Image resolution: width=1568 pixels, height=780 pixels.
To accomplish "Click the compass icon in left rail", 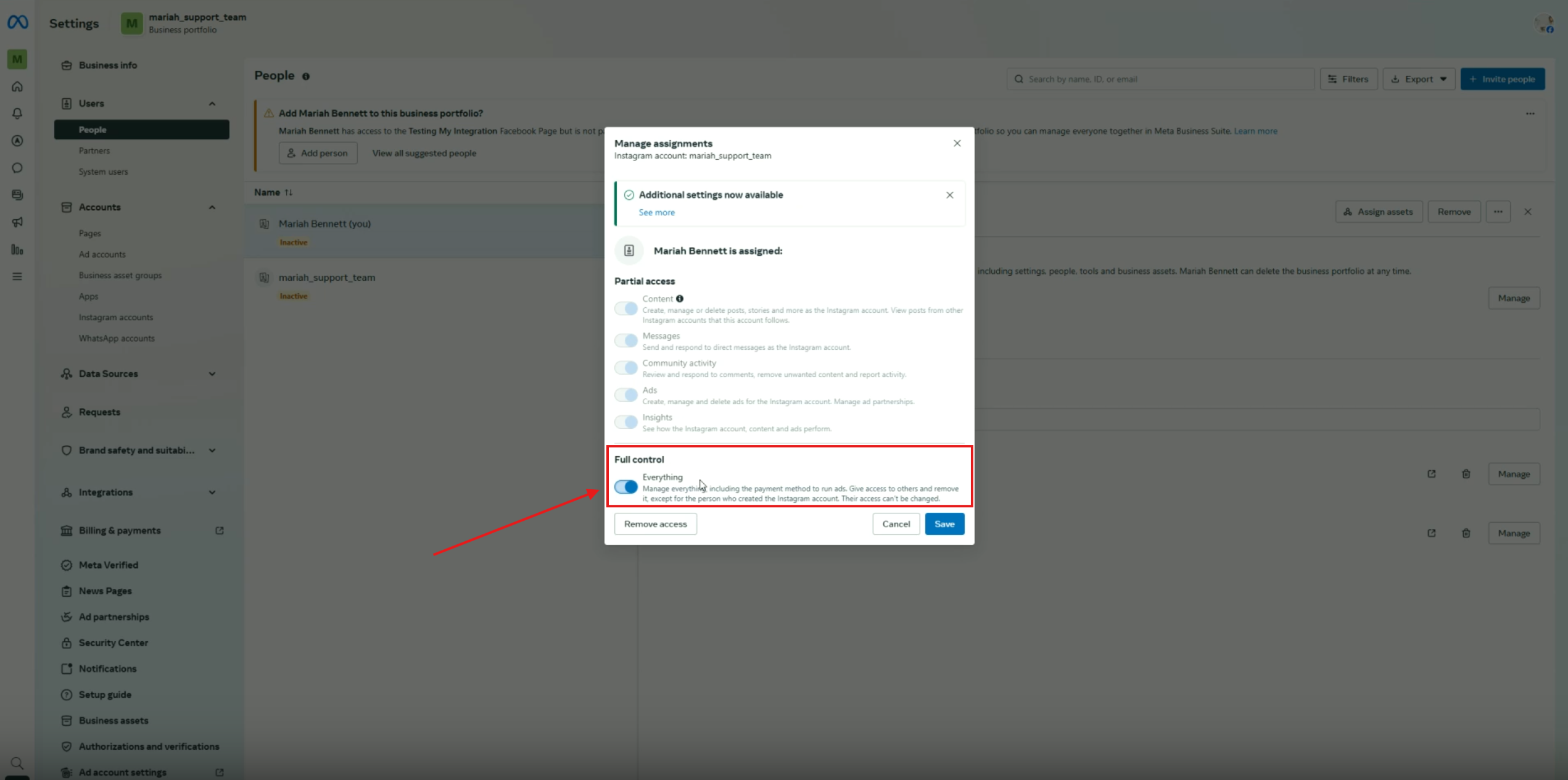I will coord(17,141).
